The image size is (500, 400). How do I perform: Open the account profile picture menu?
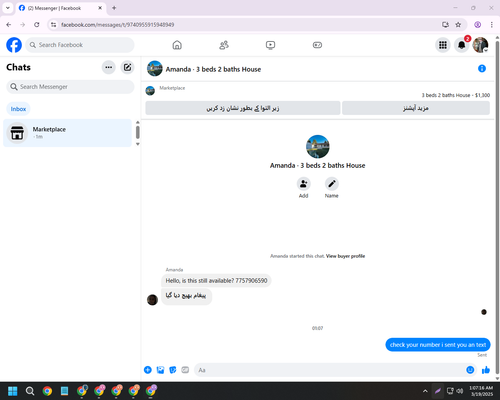[480, 45]
